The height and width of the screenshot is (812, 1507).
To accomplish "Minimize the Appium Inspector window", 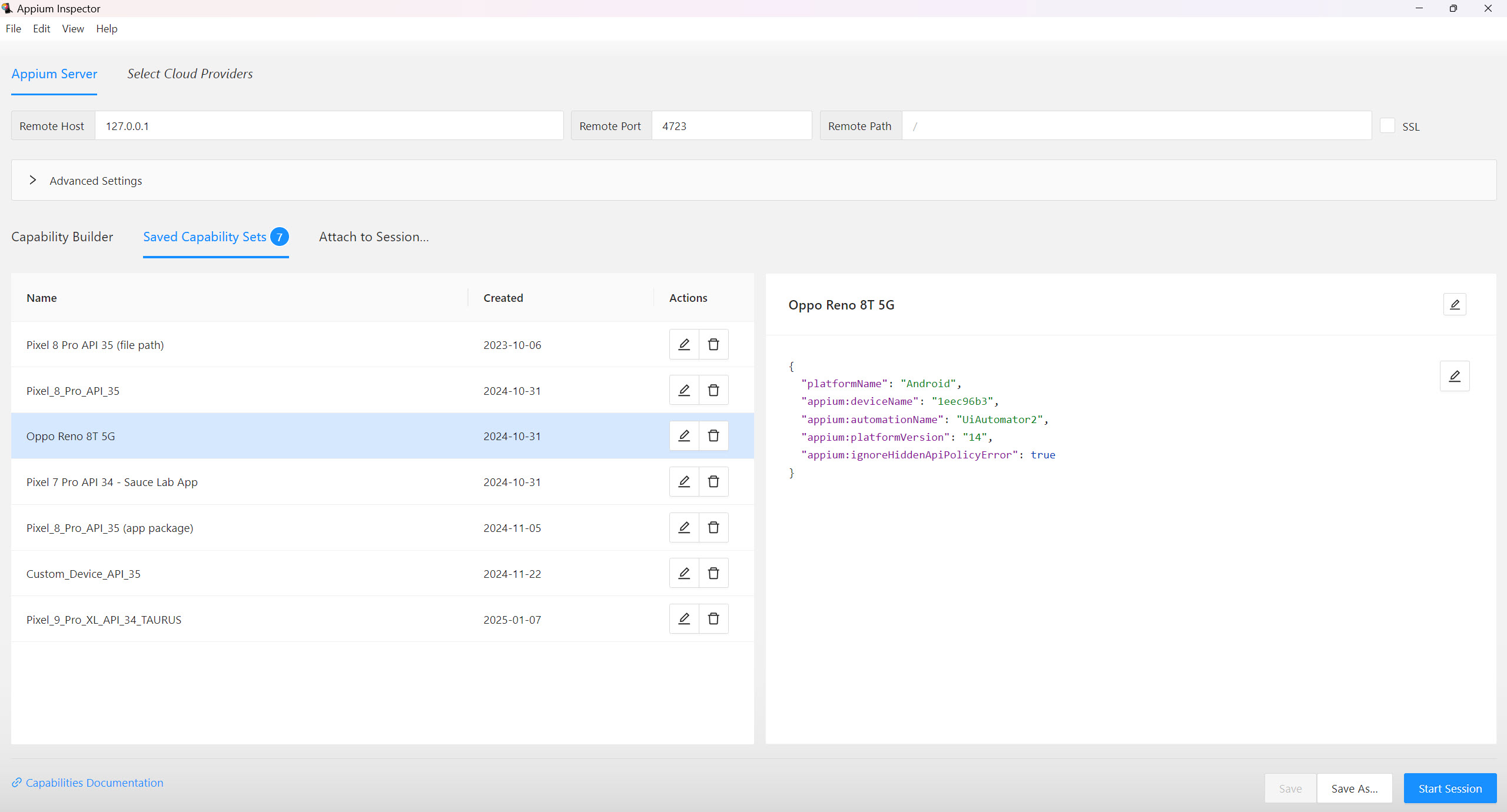I will [x=1419, y=8].
